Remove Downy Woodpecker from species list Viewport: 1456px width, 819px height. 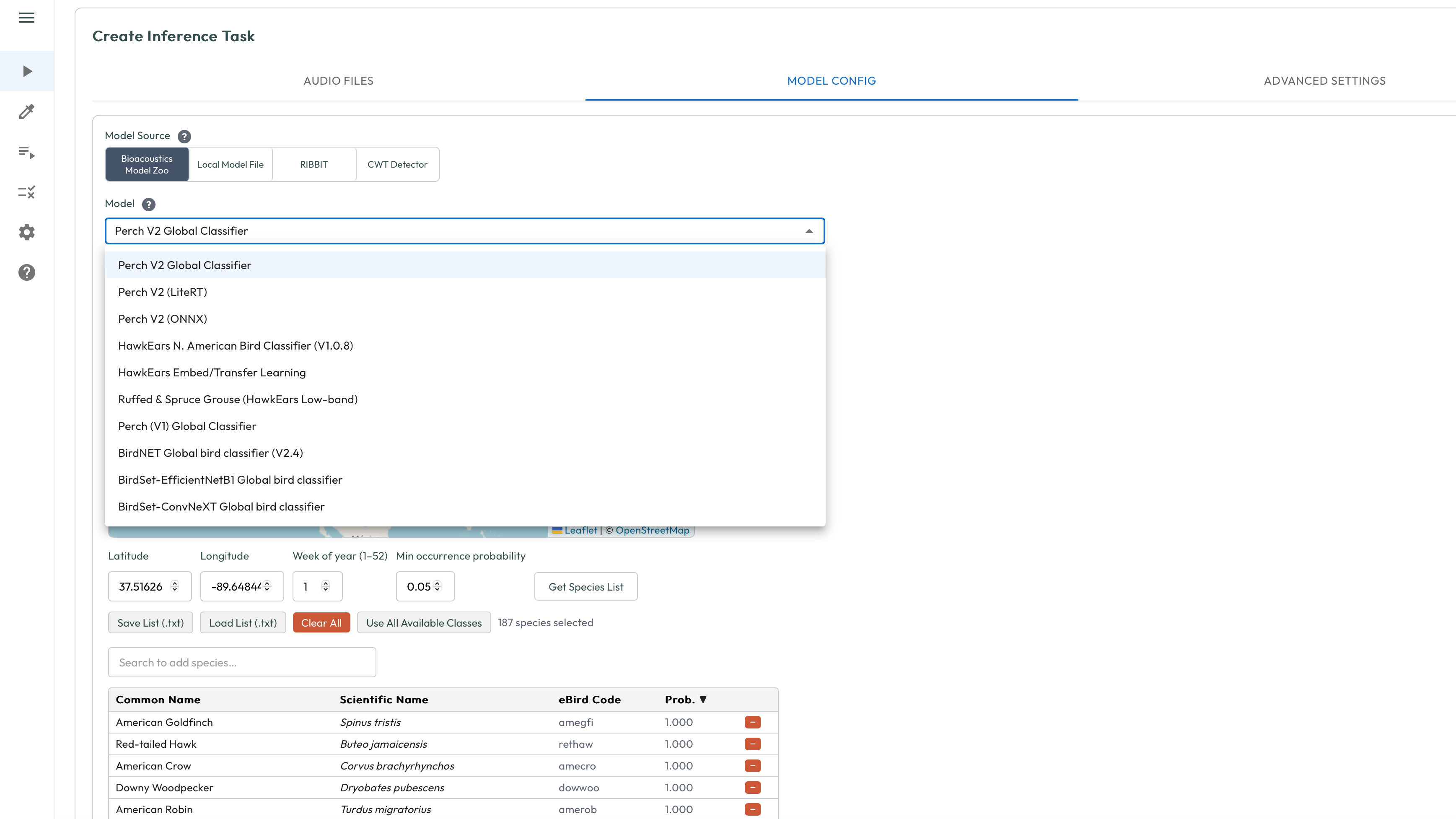point(752,787)
